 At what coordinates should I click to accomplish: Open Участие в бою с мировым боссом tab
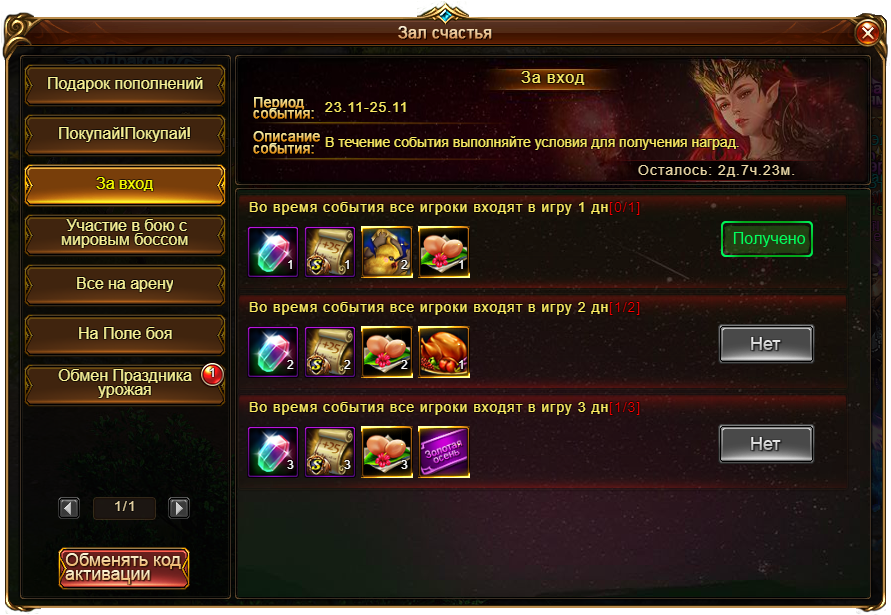[125, 234]
